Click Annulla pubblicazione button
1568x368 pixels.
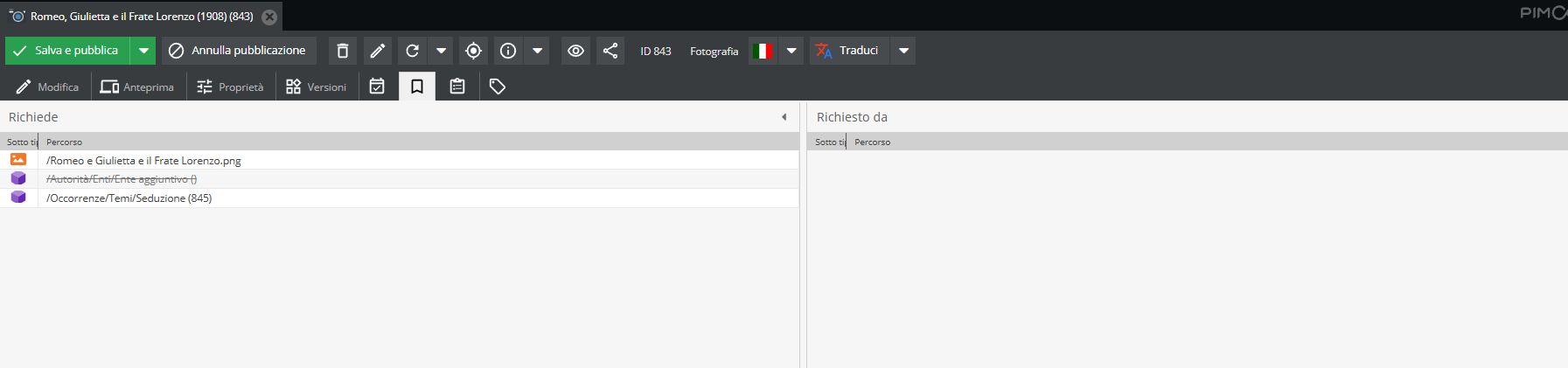239,51
